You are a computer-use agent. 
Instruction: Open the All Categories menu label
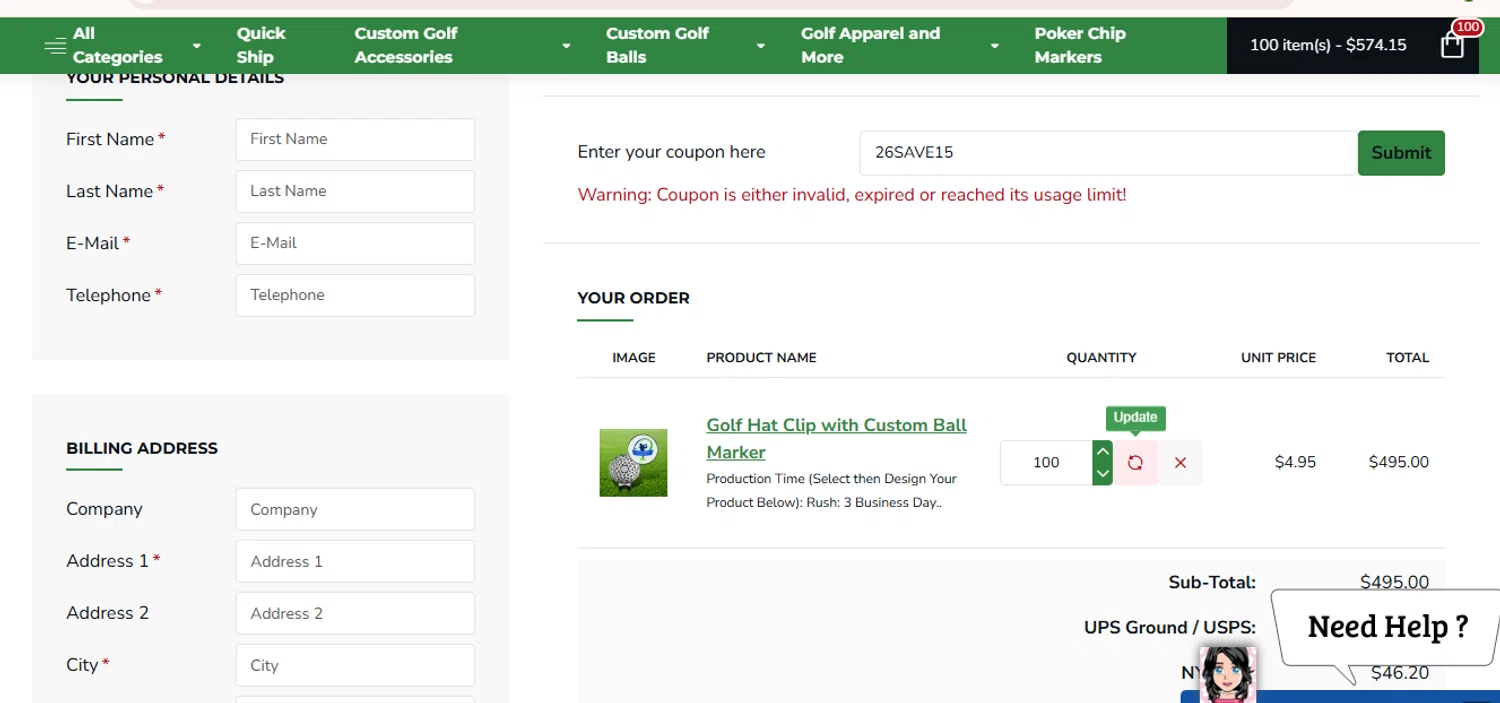[x=117, y=45]
